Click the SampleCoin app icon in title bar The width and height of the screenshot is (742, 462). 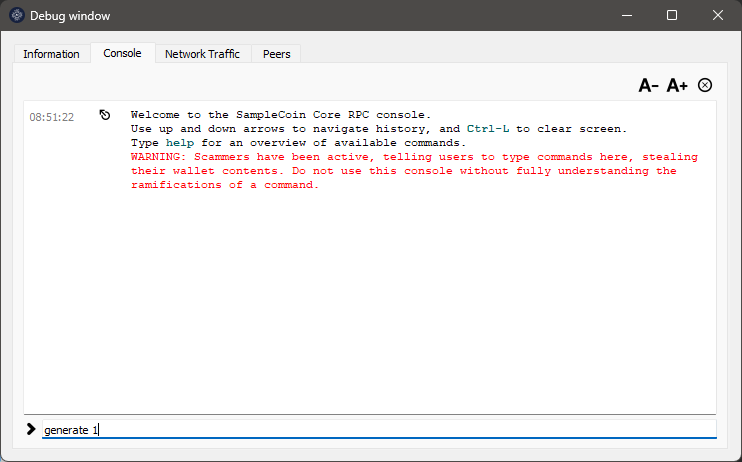tap(16, 16)
